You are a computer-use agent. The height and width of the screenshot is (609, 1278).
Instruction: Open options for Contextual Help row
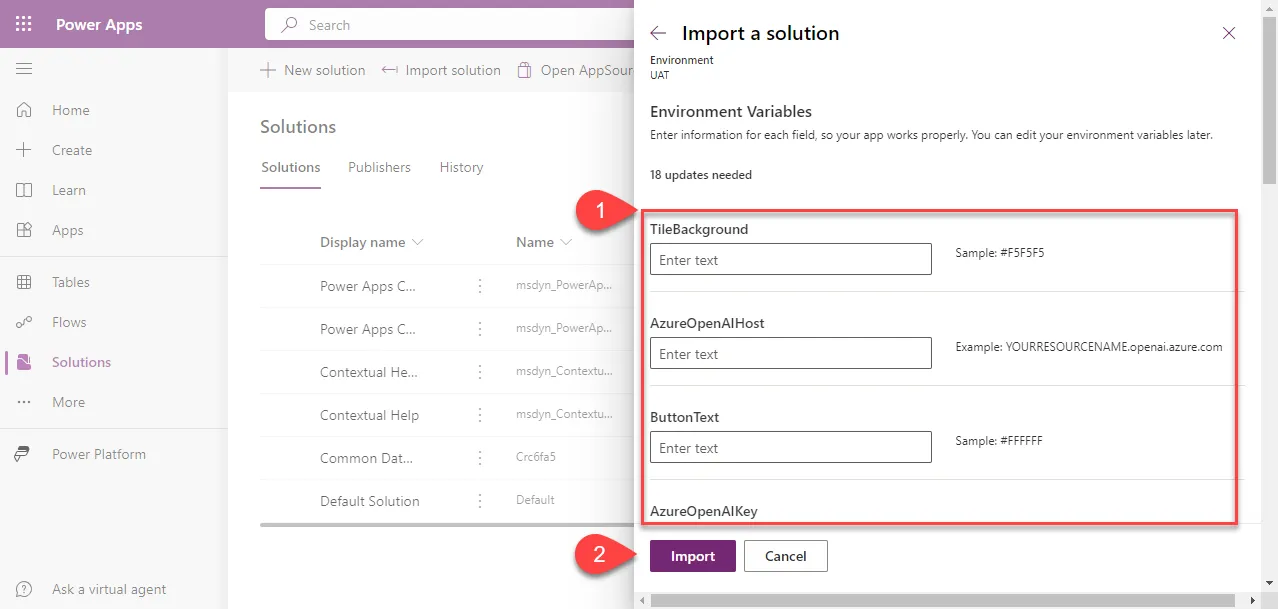(x=480, y=415)
